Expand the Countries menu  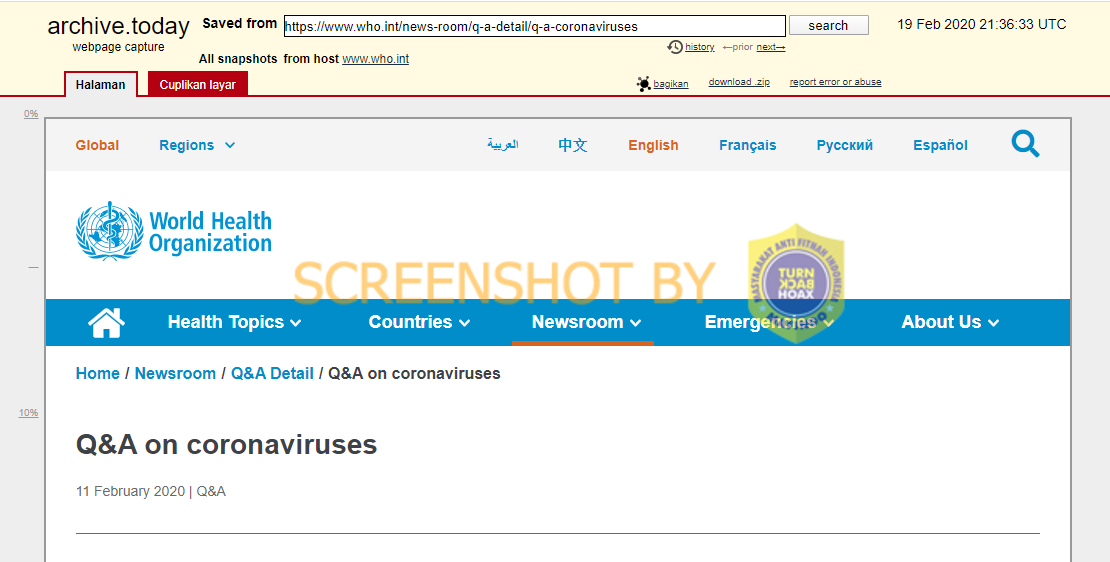tap(419, 322)
